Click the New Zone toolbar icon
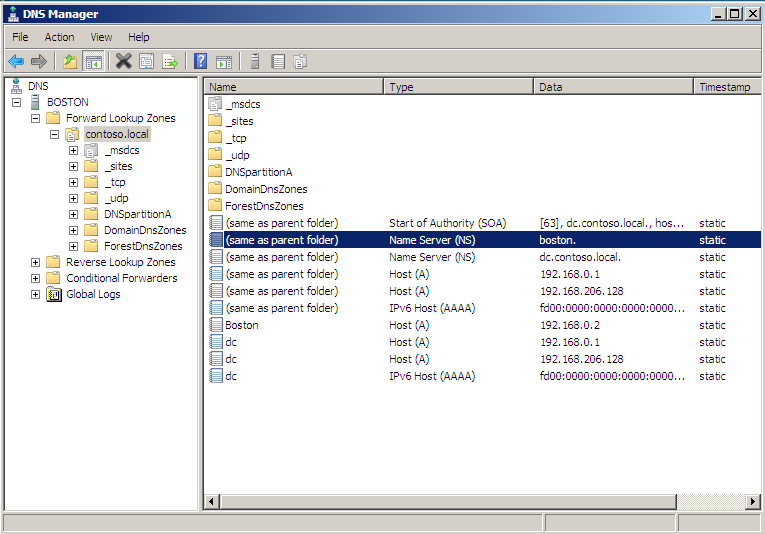Screen dimensions: 765x534 [x=300, y=61]
